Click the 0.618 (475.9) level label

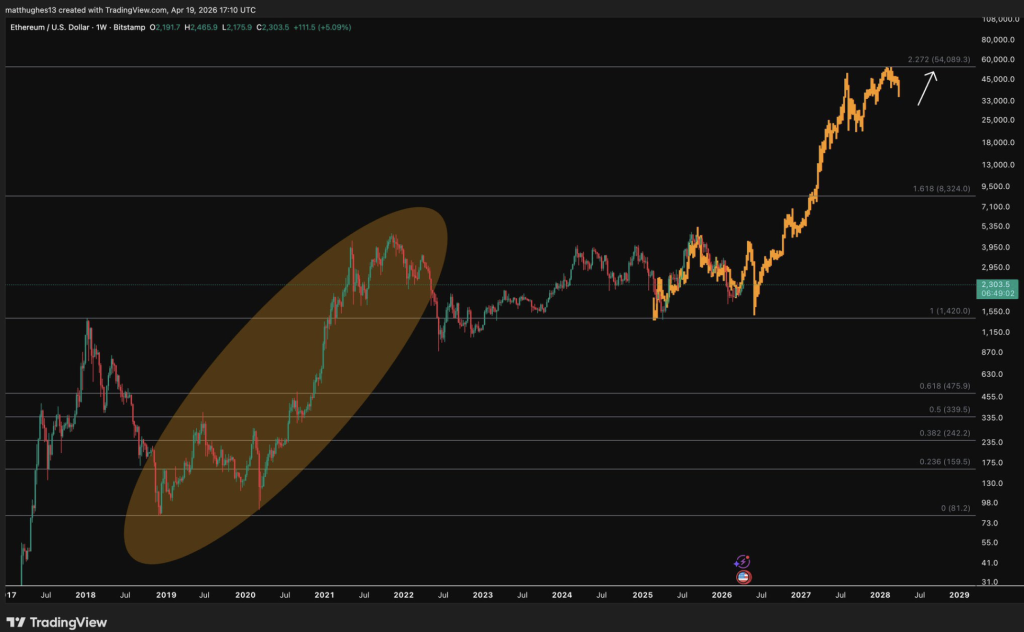point(944,386)
